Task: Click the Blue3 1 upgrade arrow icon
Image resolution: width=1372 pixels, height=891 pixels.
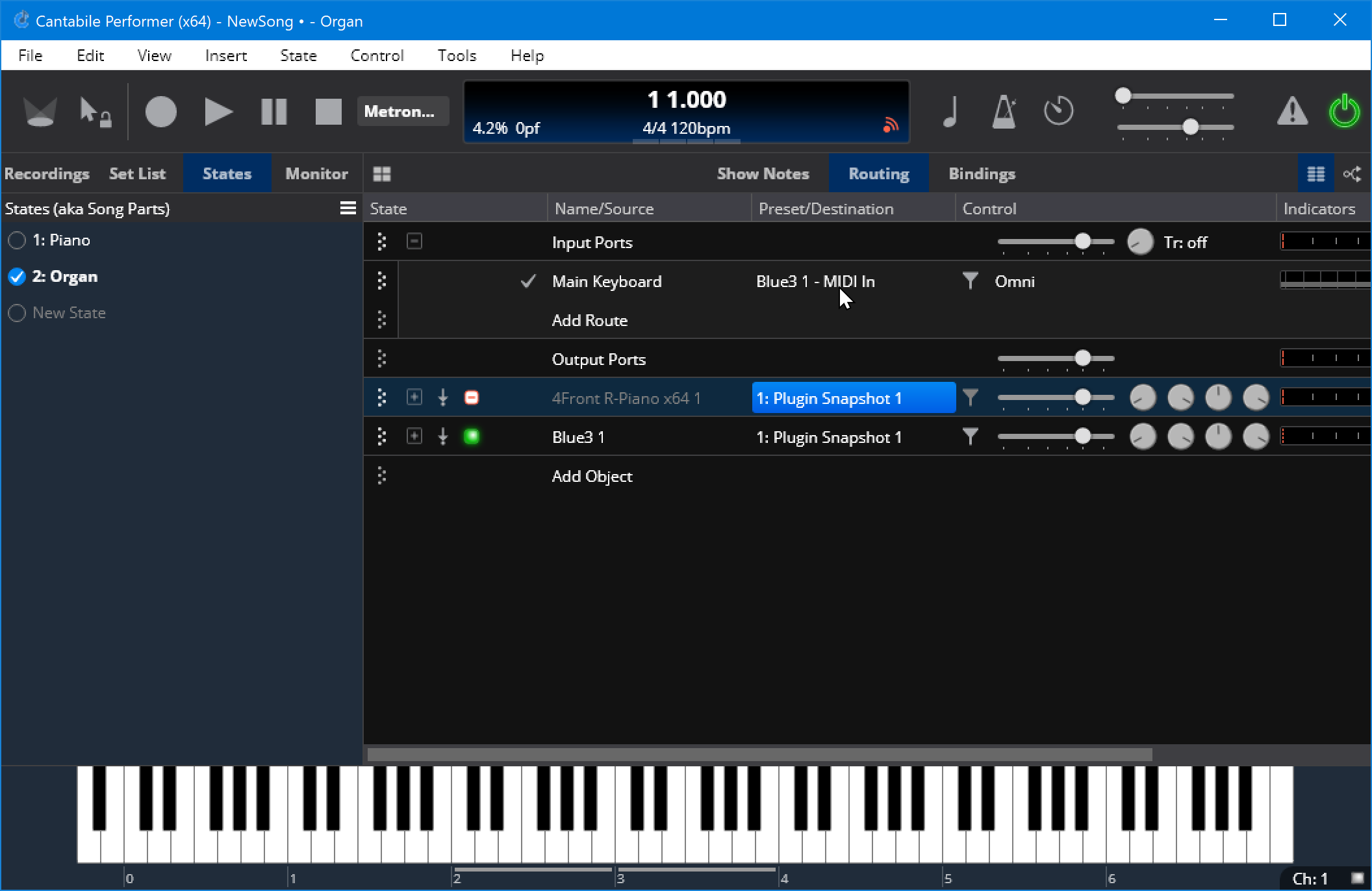Action: tap(443, 436)
